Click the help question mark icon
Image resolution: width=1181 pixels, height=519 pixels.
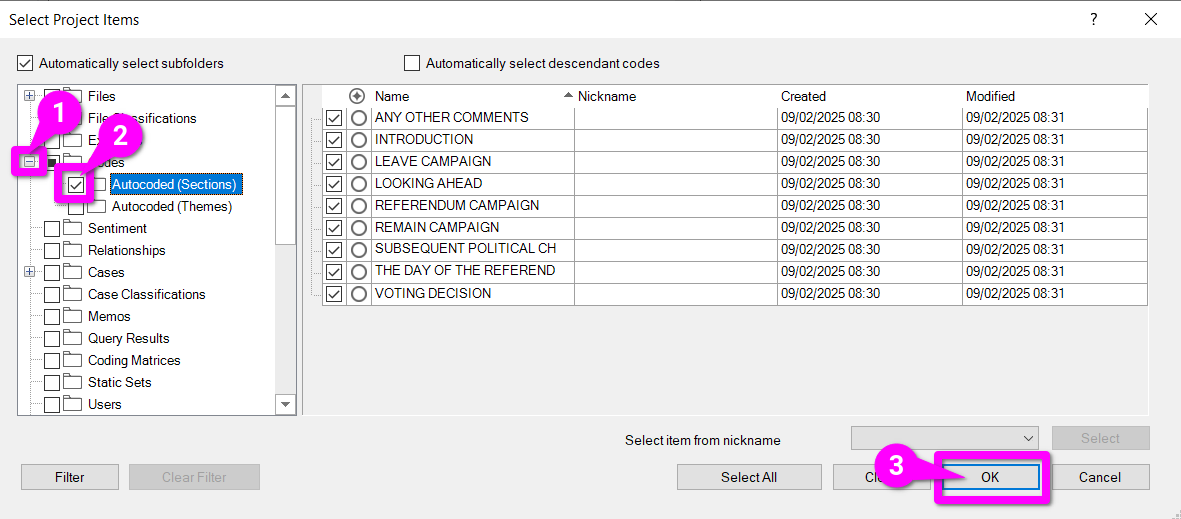[x=1094, y=19]
